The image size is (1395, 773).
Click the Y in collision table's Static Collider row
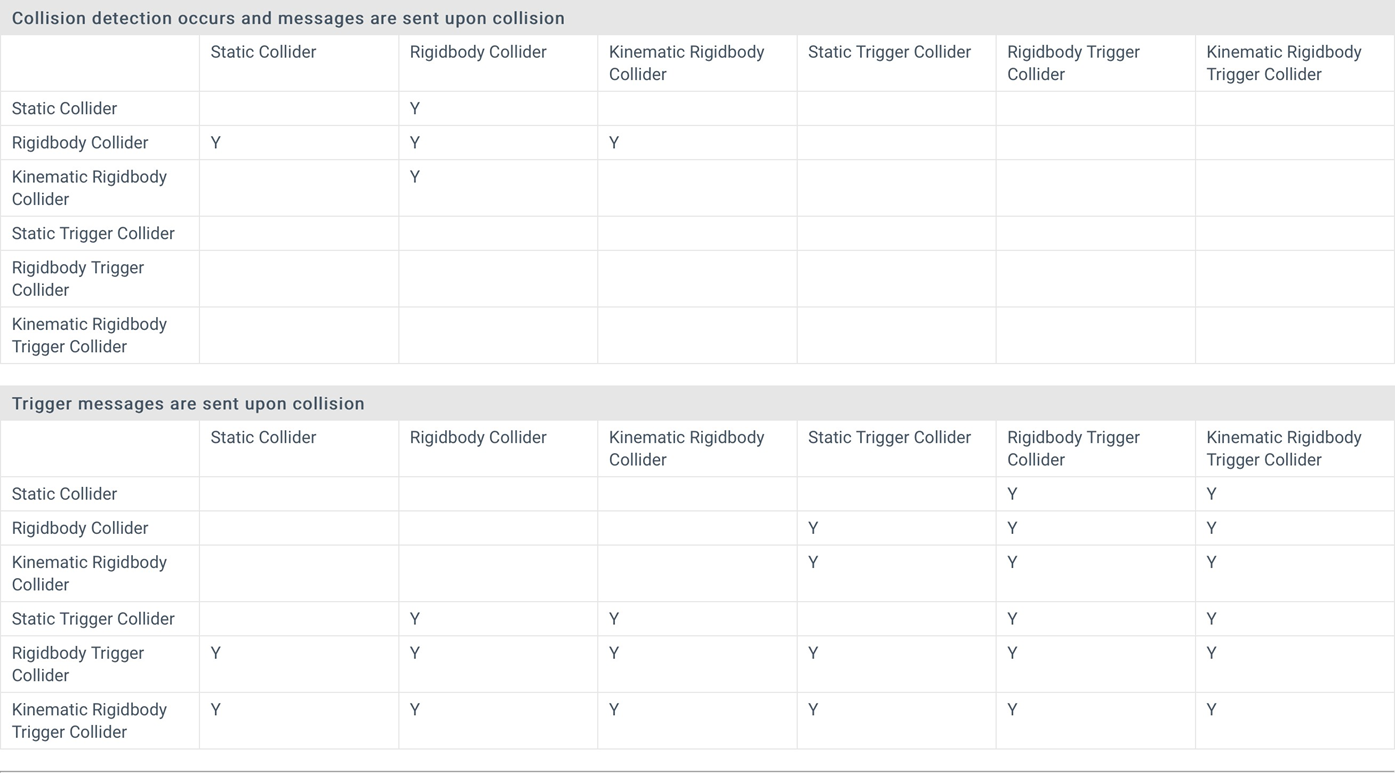pos(415,109)
